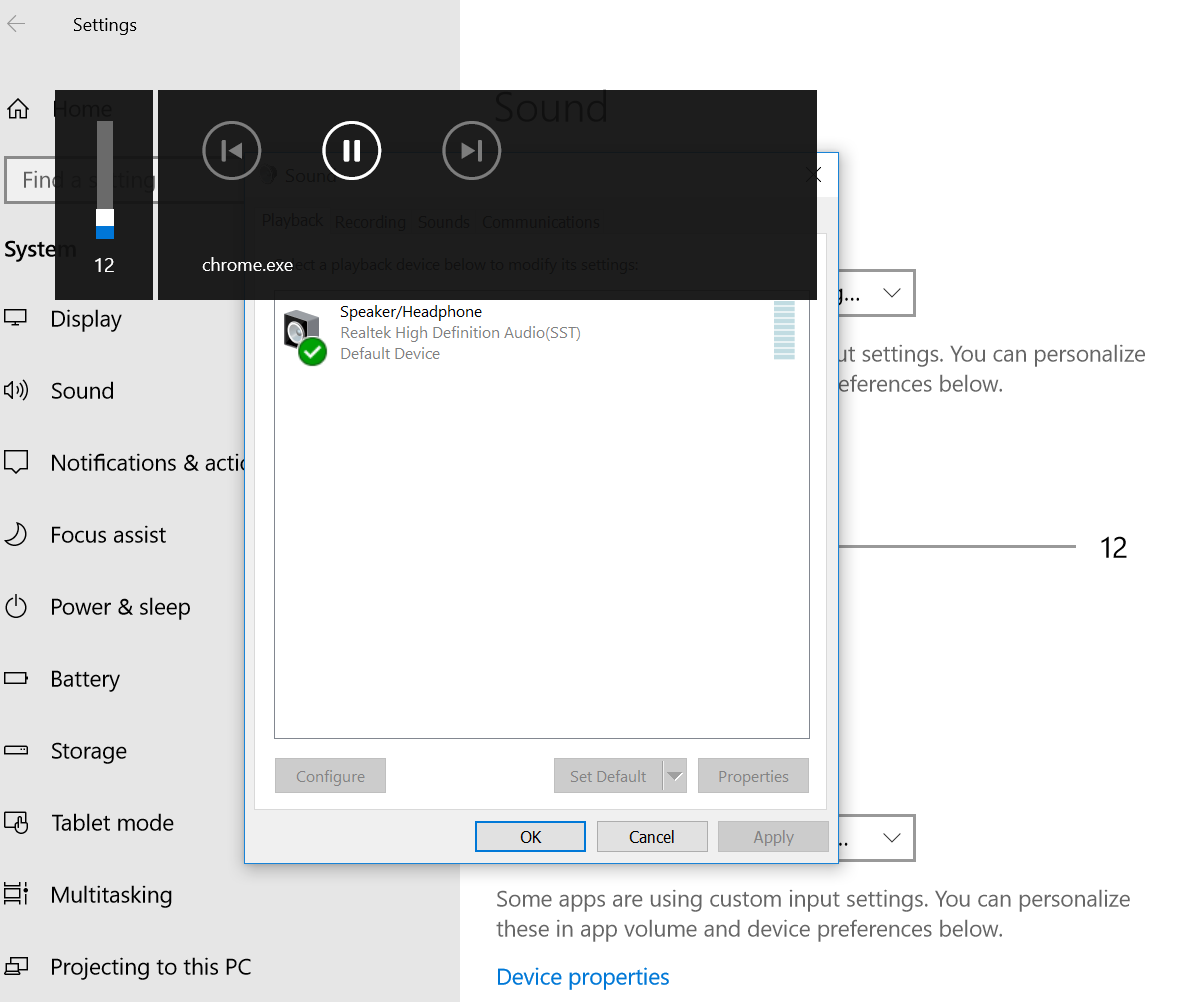Confirm the Sound dialog with OK
The image size is (1178, 1002).
point(530,837)
